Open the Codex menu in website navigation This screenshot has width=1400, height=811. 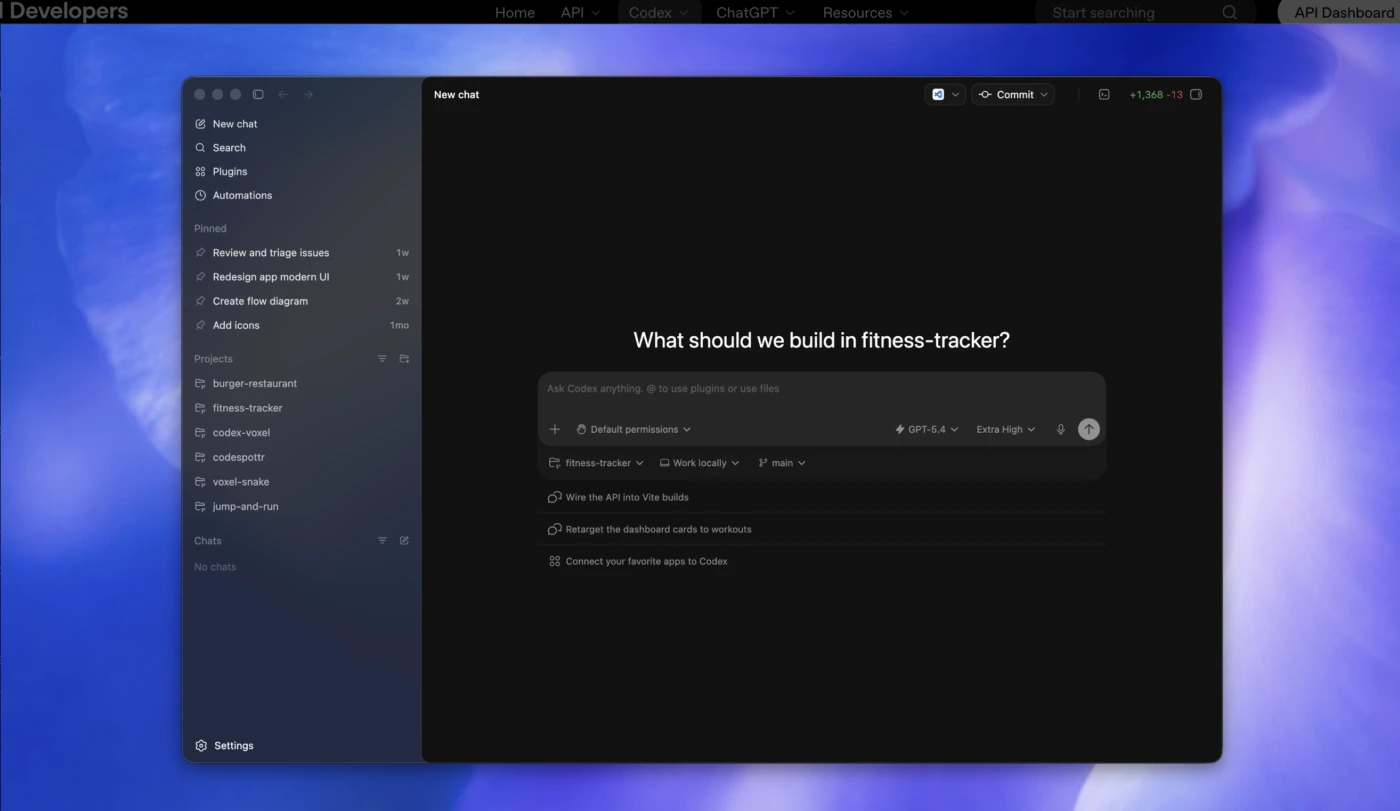(x=659, y=13)
